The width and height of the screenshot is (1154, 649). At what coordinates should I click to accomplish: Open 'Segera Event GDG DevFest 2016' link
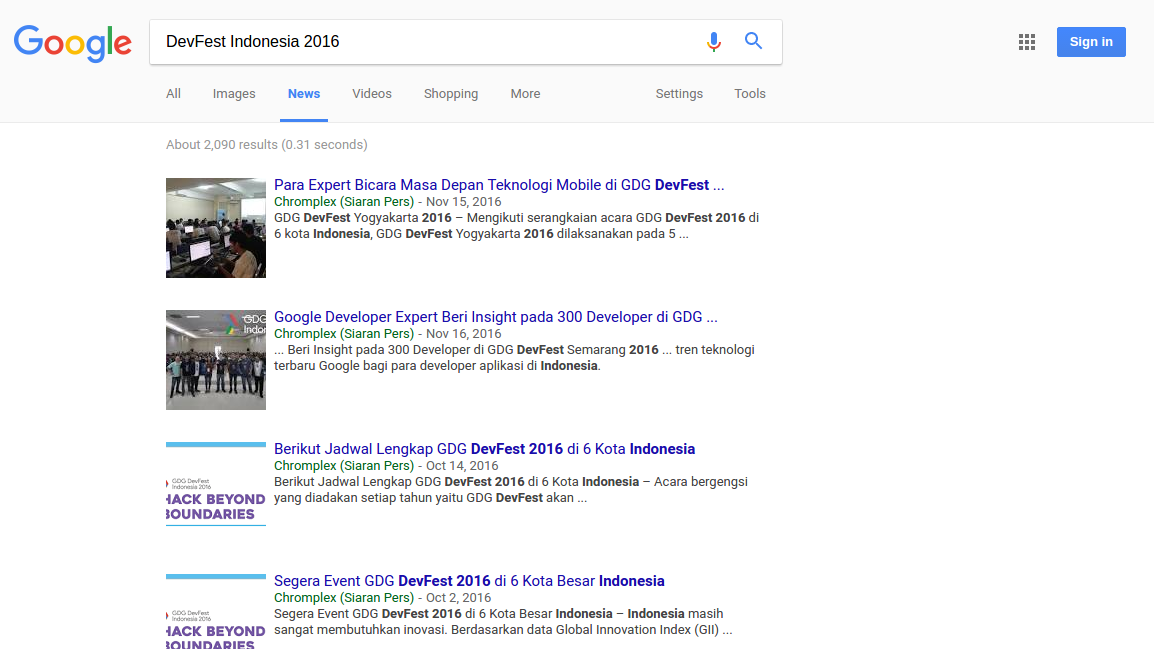click(469, 581)
